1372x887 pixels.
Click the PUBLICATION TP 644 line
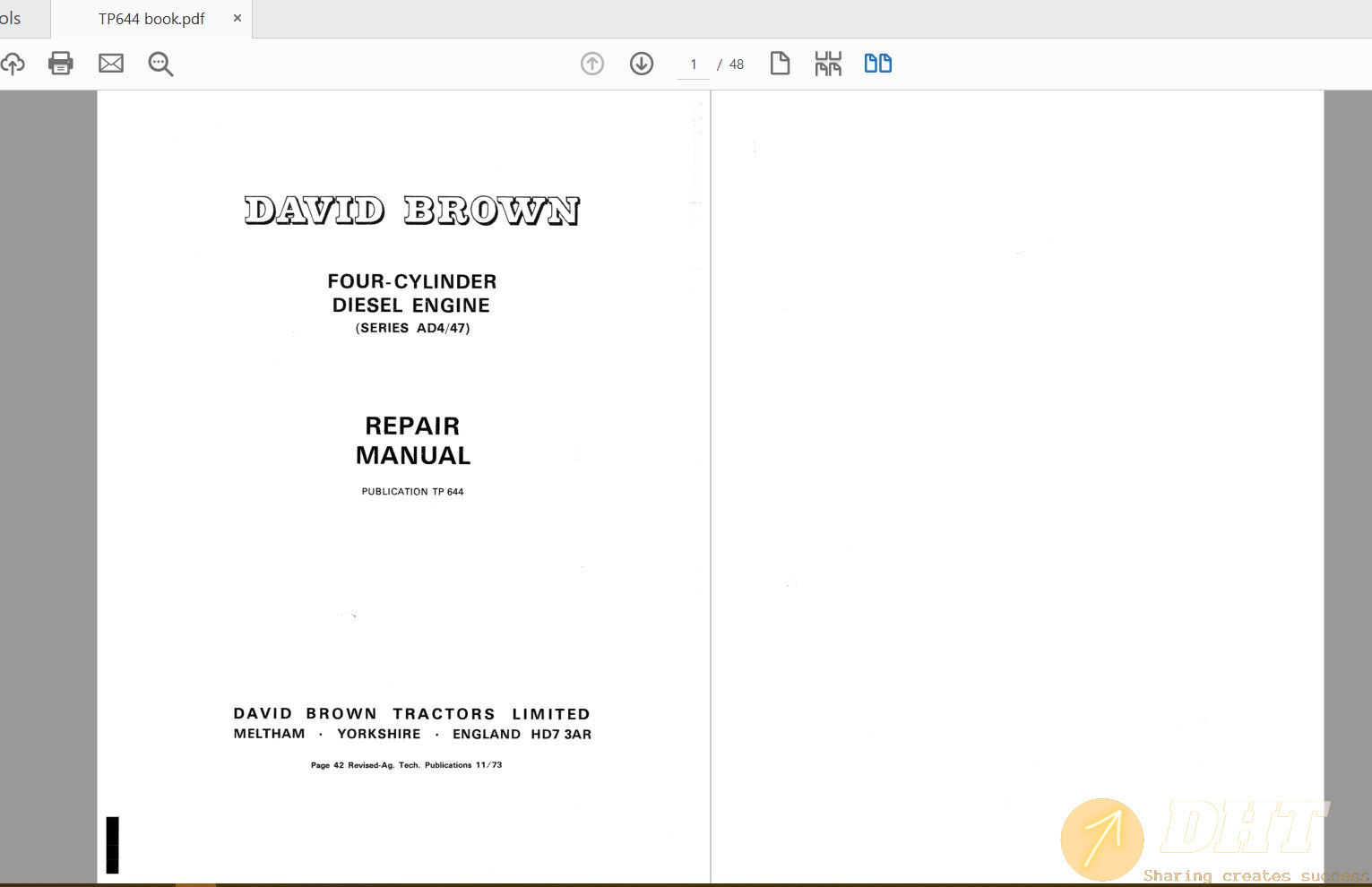(412, 492)
